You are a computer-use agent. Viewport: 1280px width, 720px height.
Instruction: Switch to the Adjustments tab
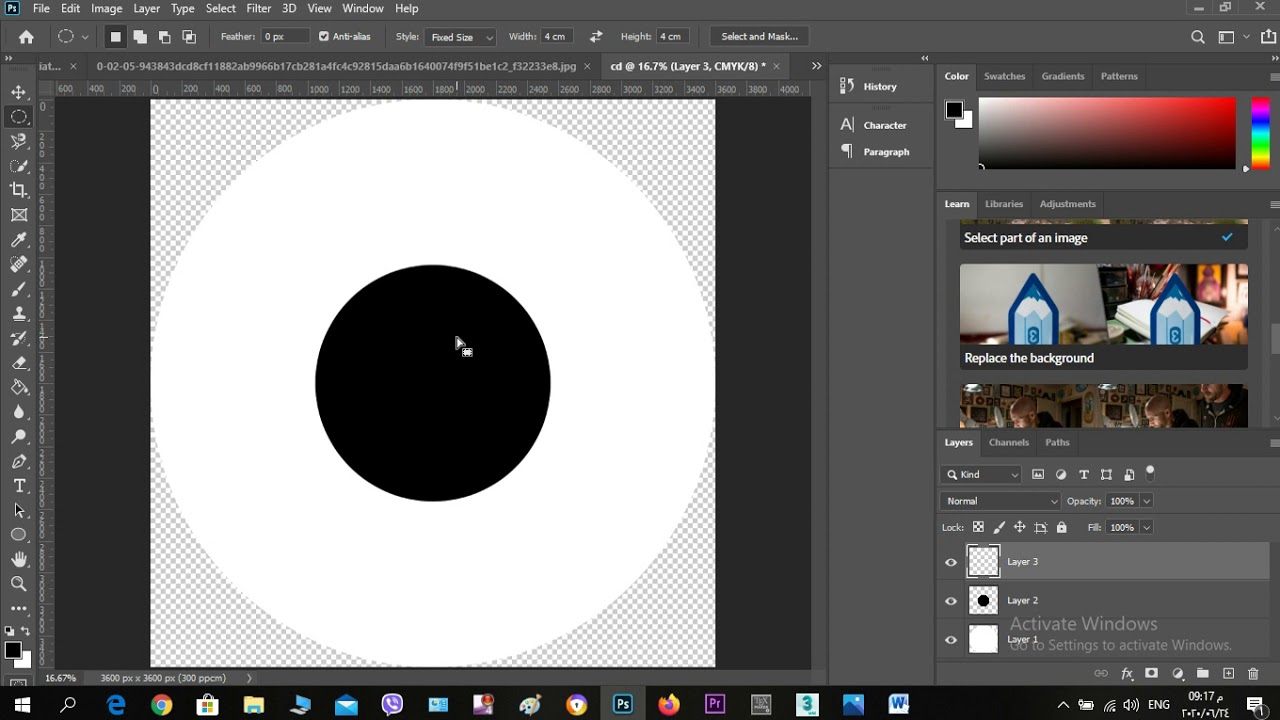pyautogui.click(x=1068, y=204)
